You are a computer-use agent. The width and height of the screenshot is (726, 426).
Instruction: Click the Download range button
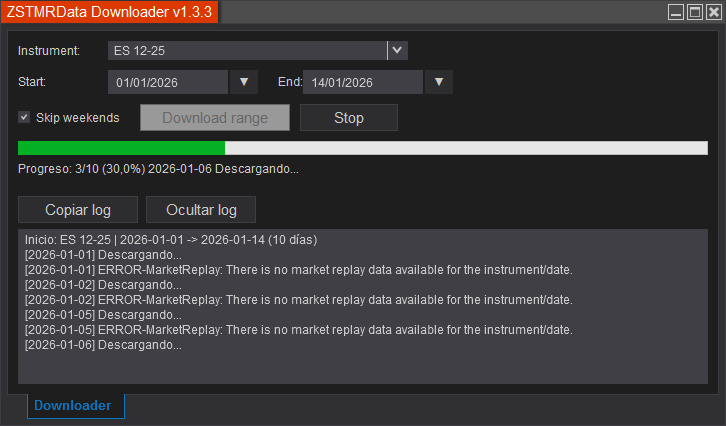215,118
